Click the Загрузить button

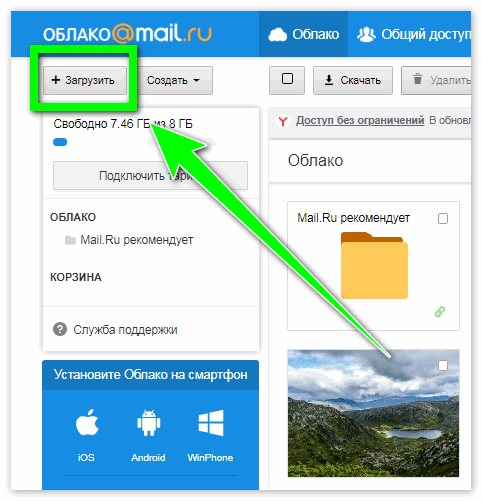click(x=85, y=80)
